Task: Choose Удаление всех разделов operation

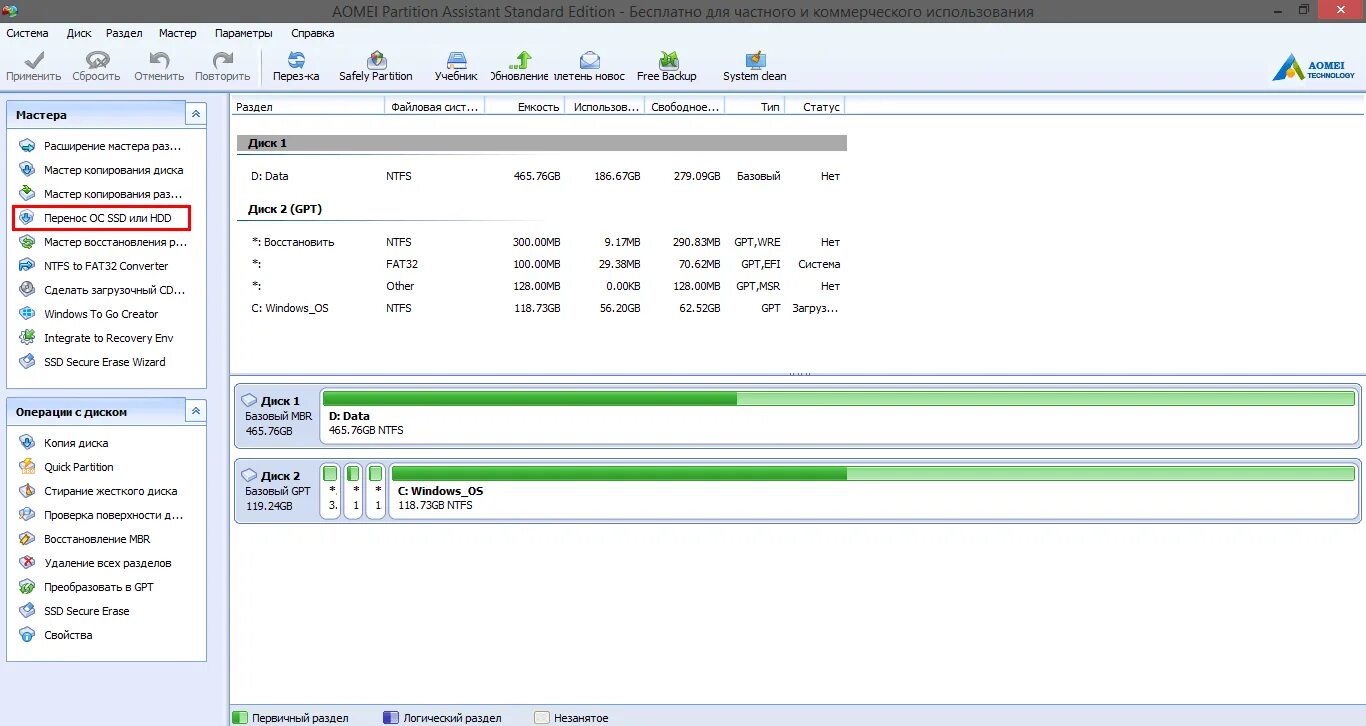Action: point(95,563)
